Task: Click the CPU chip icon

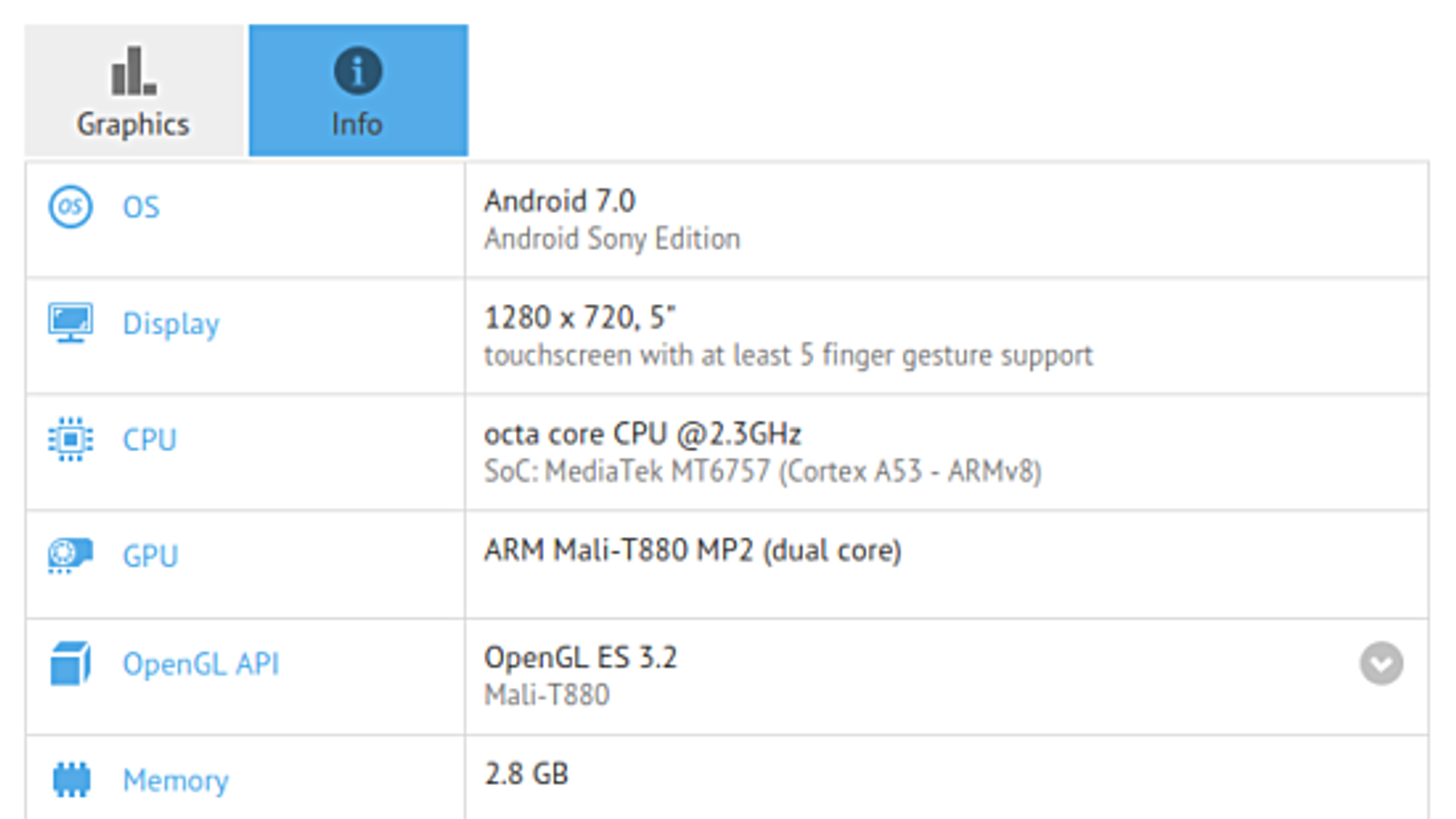Action: pyautogui.click(x=70, y=440)
